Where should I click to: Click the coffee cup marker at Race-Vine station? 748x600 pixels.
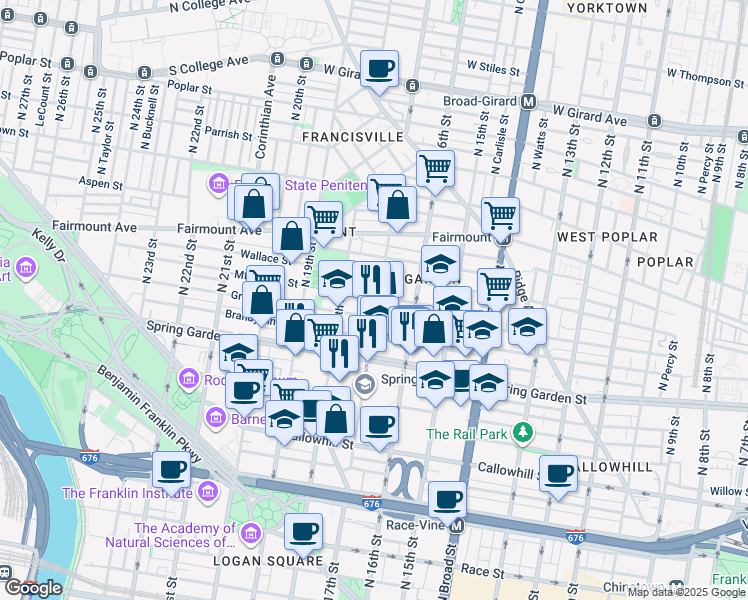pos(447,500)
